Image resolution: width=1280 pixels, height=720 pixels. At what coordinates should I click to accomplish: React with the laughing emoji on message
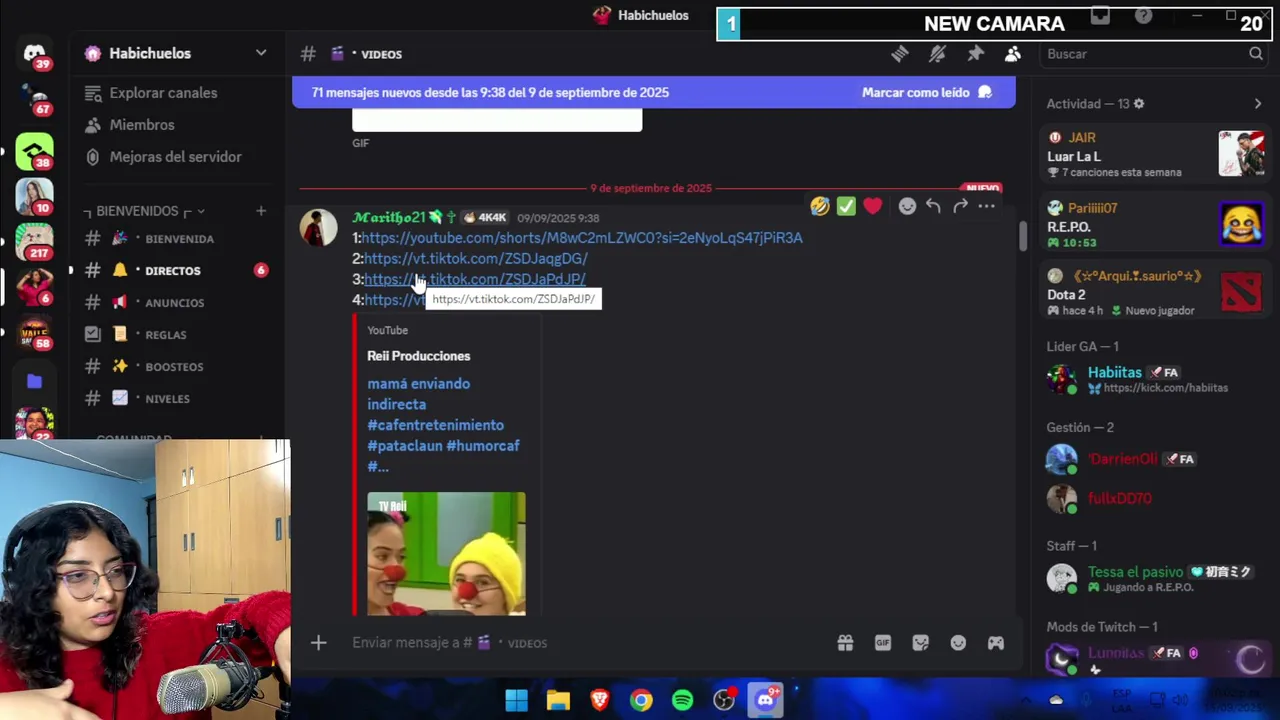[x=820, y=206]
